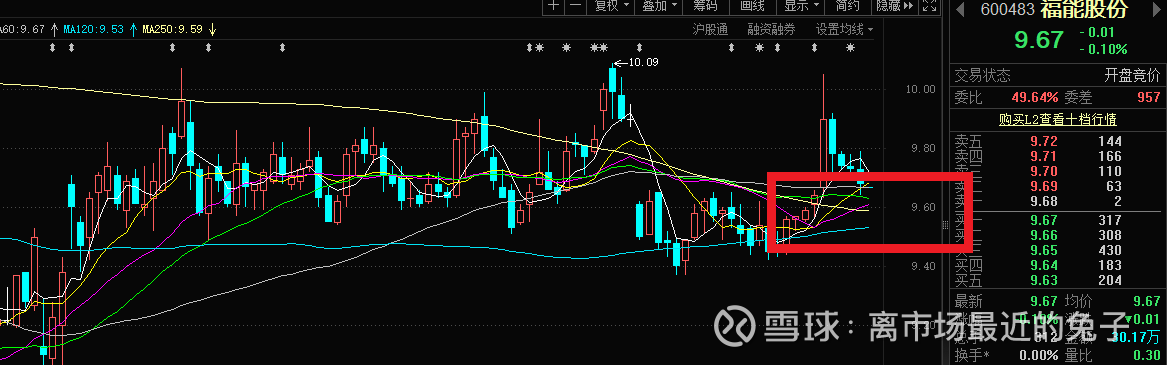
Task: Zoom out chart with minus button
Action: 575,6
